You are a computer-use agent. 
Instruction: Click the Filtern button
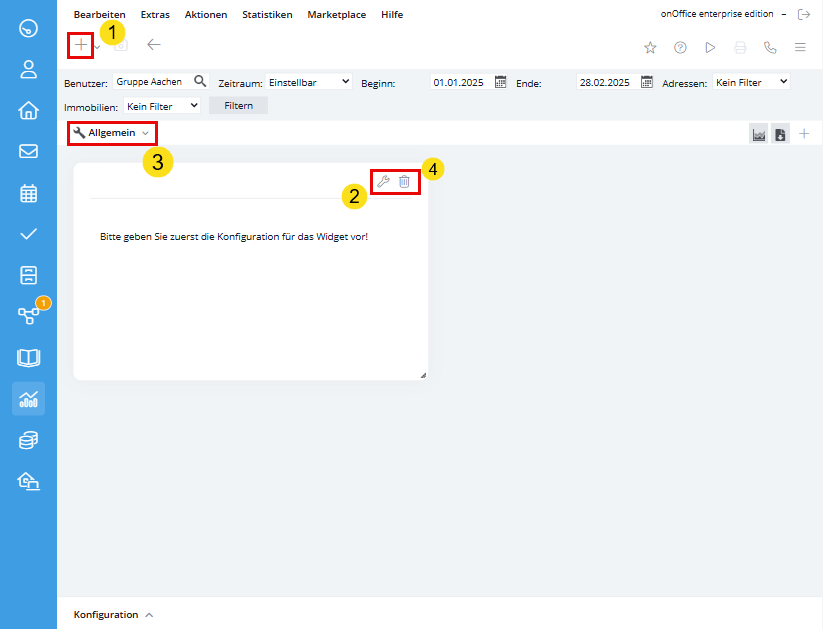tap(238, 105)
